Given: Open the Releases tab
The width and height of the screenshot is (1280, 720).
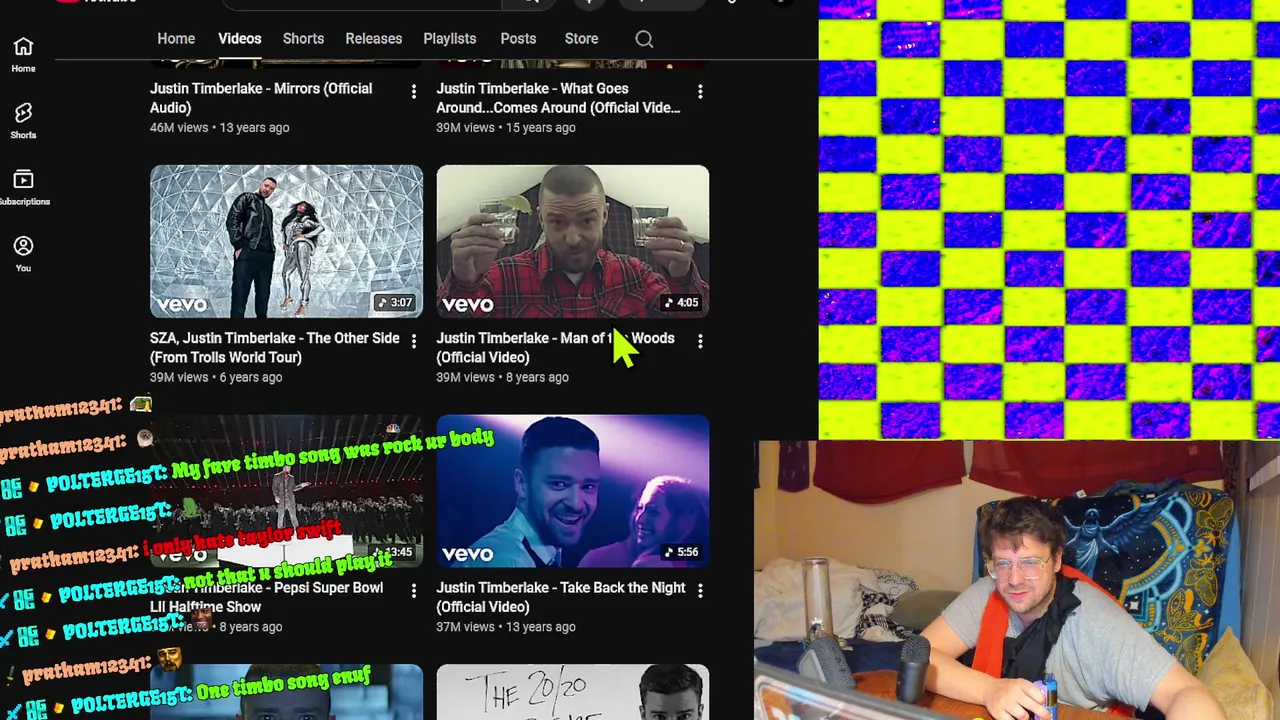Looking at the screenshot, I should click(374, 39).
